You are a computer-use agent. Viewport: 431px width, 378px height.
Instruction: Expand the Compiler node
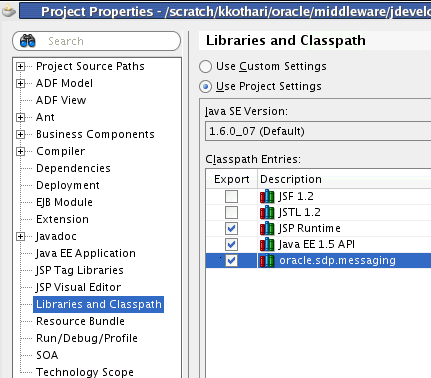(20, 151)
